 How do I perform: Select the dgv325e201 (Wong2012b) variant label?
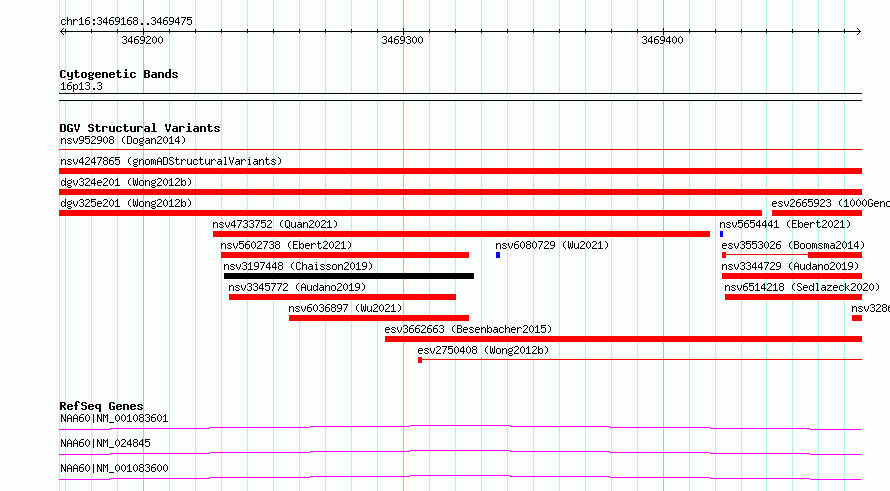pyautogui.click(x=126, y=203)
